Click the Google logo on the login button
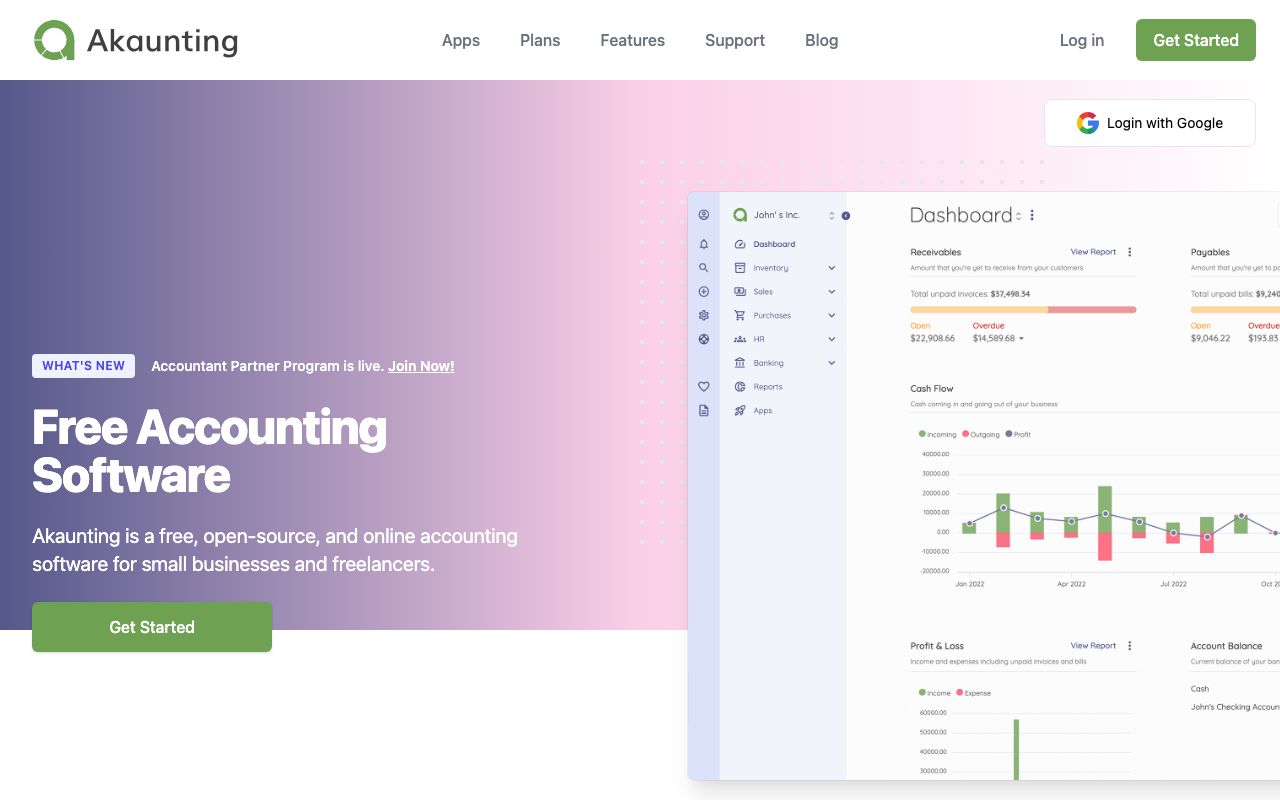This screenshot has width=1280, height=800. pos(1088,123)
